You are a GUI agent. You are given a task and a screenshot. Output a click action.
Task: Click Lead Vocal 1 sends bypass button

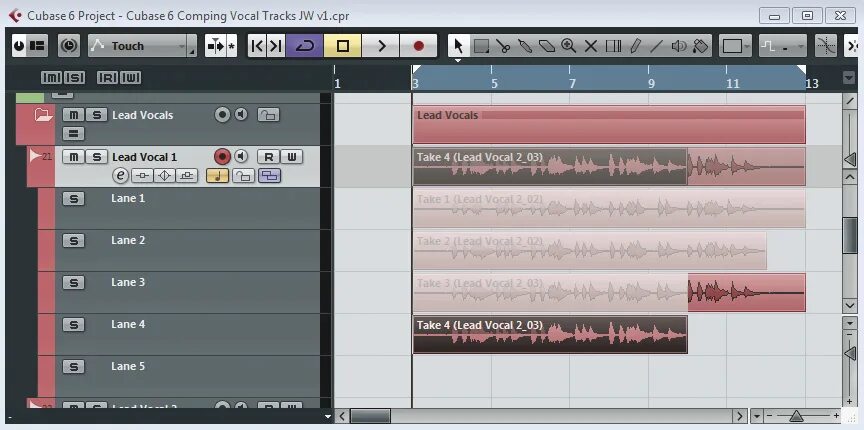click(187, 175)
